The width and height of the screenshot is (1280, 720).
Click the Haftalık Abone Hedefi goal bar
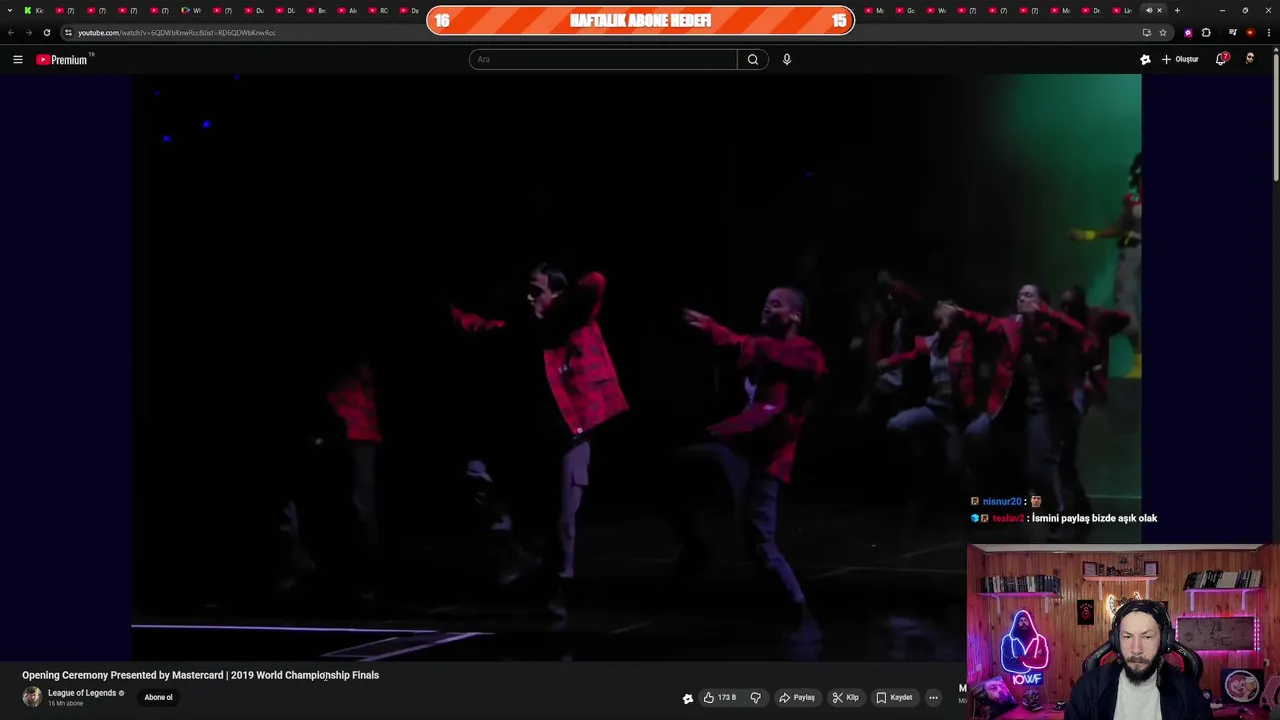640,20
